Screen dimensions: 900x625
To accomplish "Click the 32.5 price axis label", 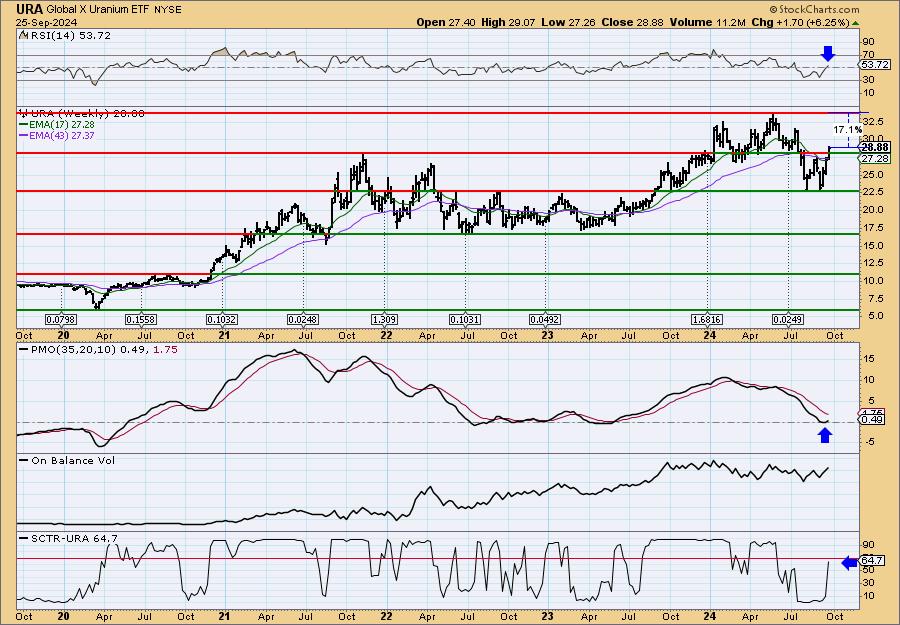I will coord(871,121).
